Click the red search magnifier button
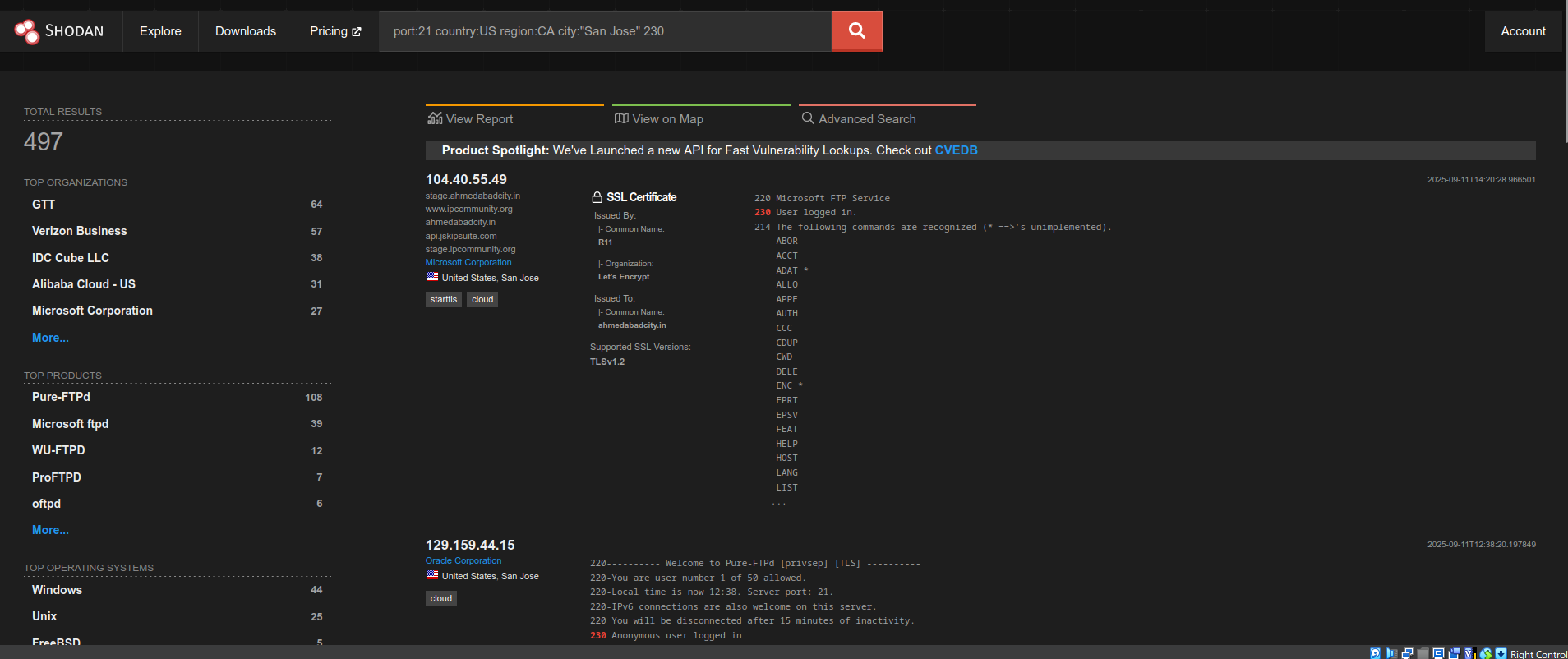This screenshot has width=1568, height=659. click(x=856, y=31)
